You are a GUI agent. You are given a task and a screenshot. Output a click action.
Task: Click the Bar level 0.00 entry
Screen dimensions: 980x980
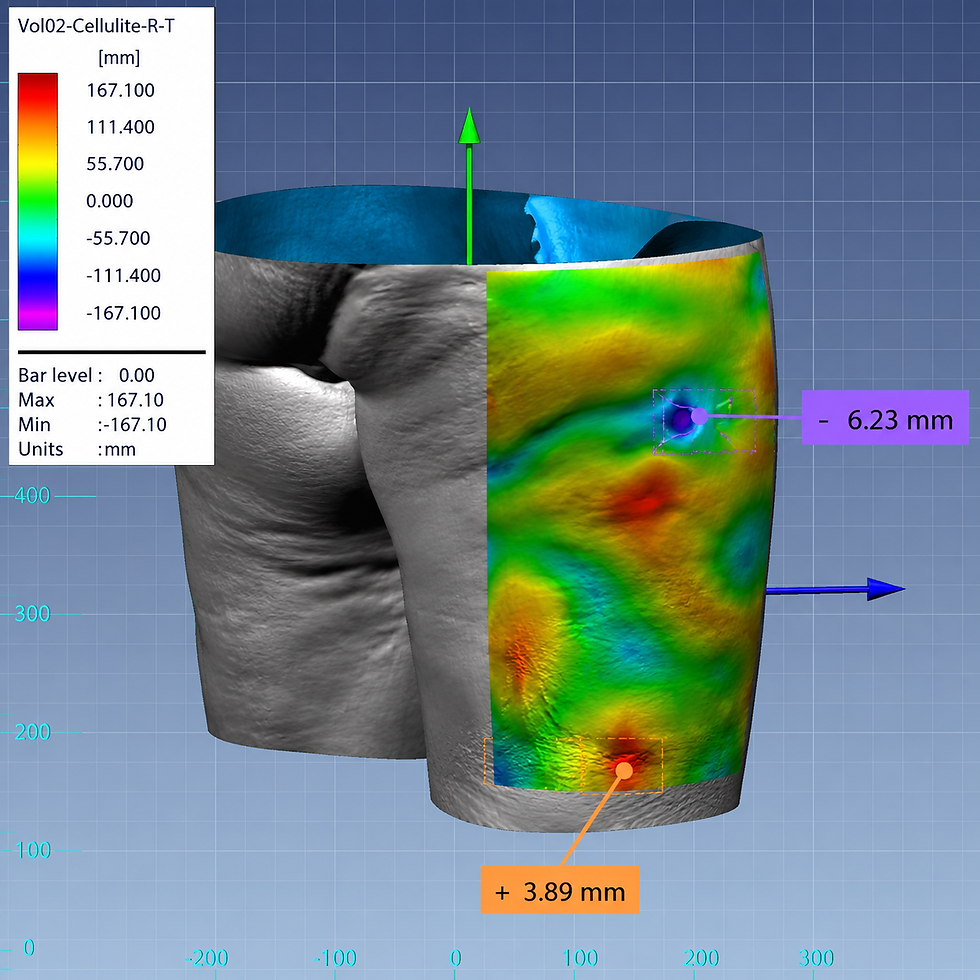pos(86,375)
